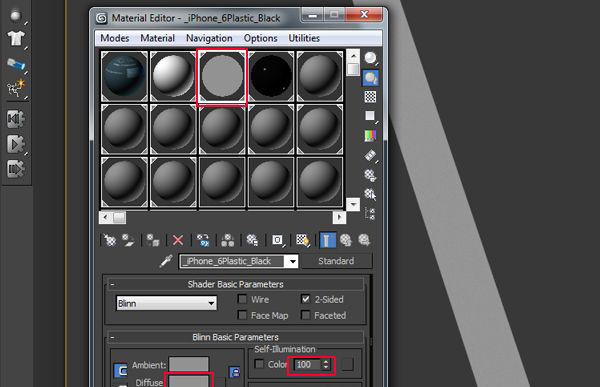Toggle Show Shaded Material in Viewport icon
This screenshot has height=387, width=600.
point(303,240)
